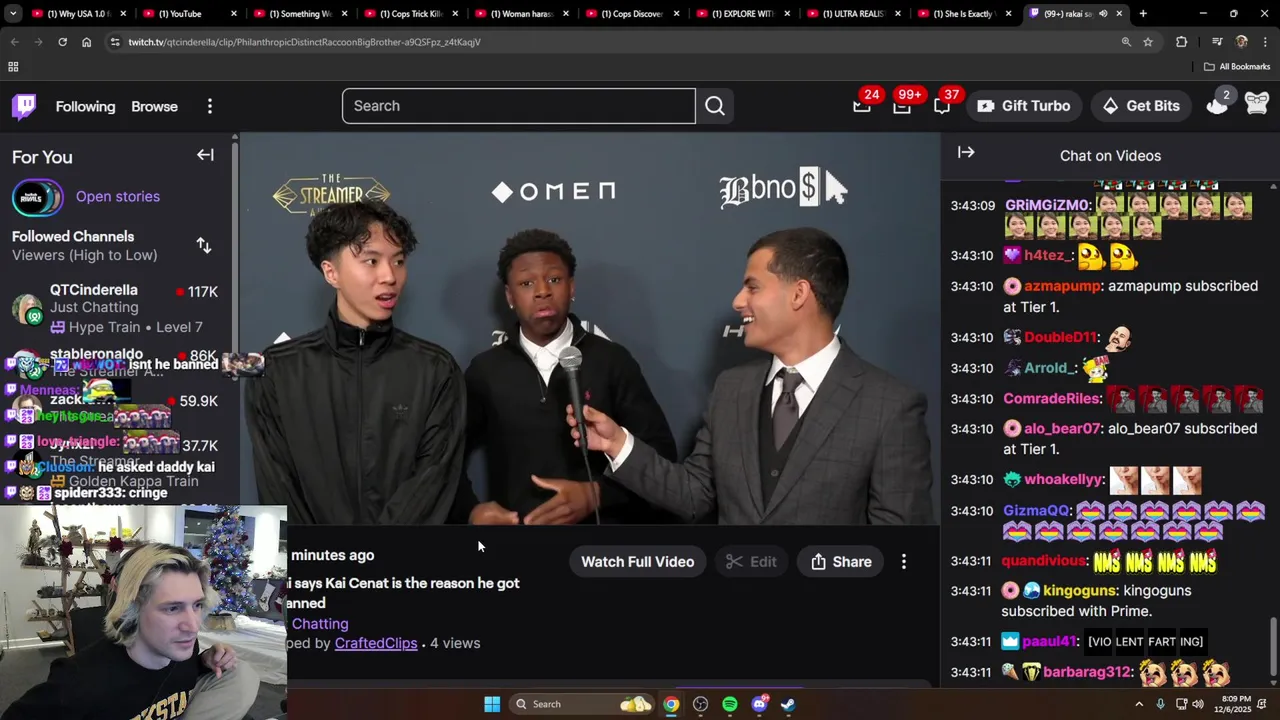1280x720 pixels.
Task: Open a new browser tab
Action: 1143,14
